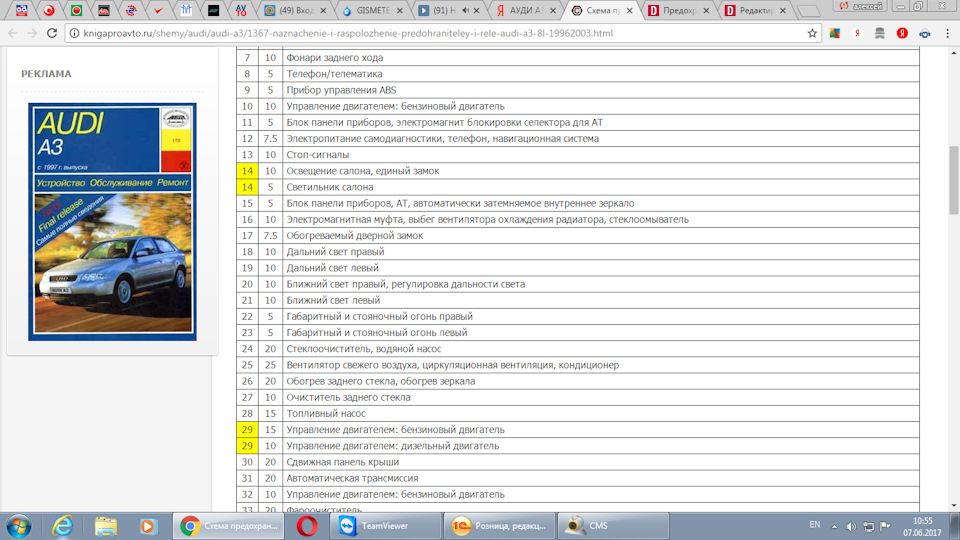
Task: Click the Audi A3 manual advertisement image
Action: click(x=112, y=222)
